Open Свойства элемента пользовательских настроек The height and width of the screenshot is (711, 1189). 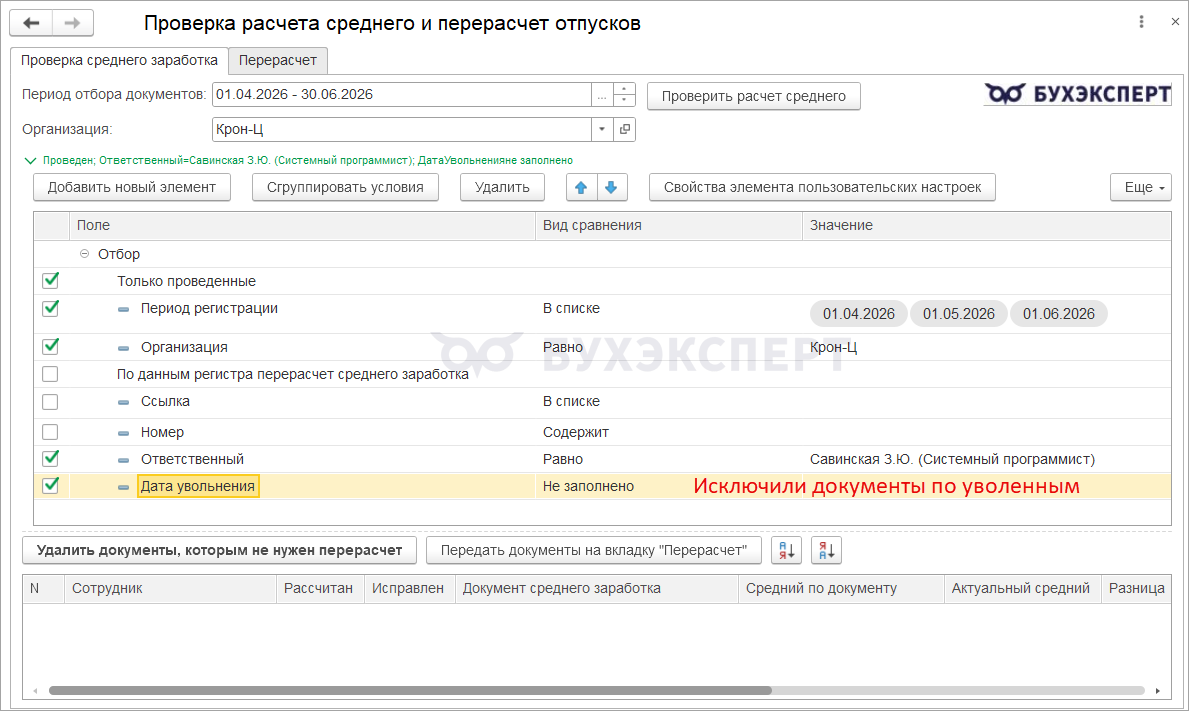click(822, 187)
